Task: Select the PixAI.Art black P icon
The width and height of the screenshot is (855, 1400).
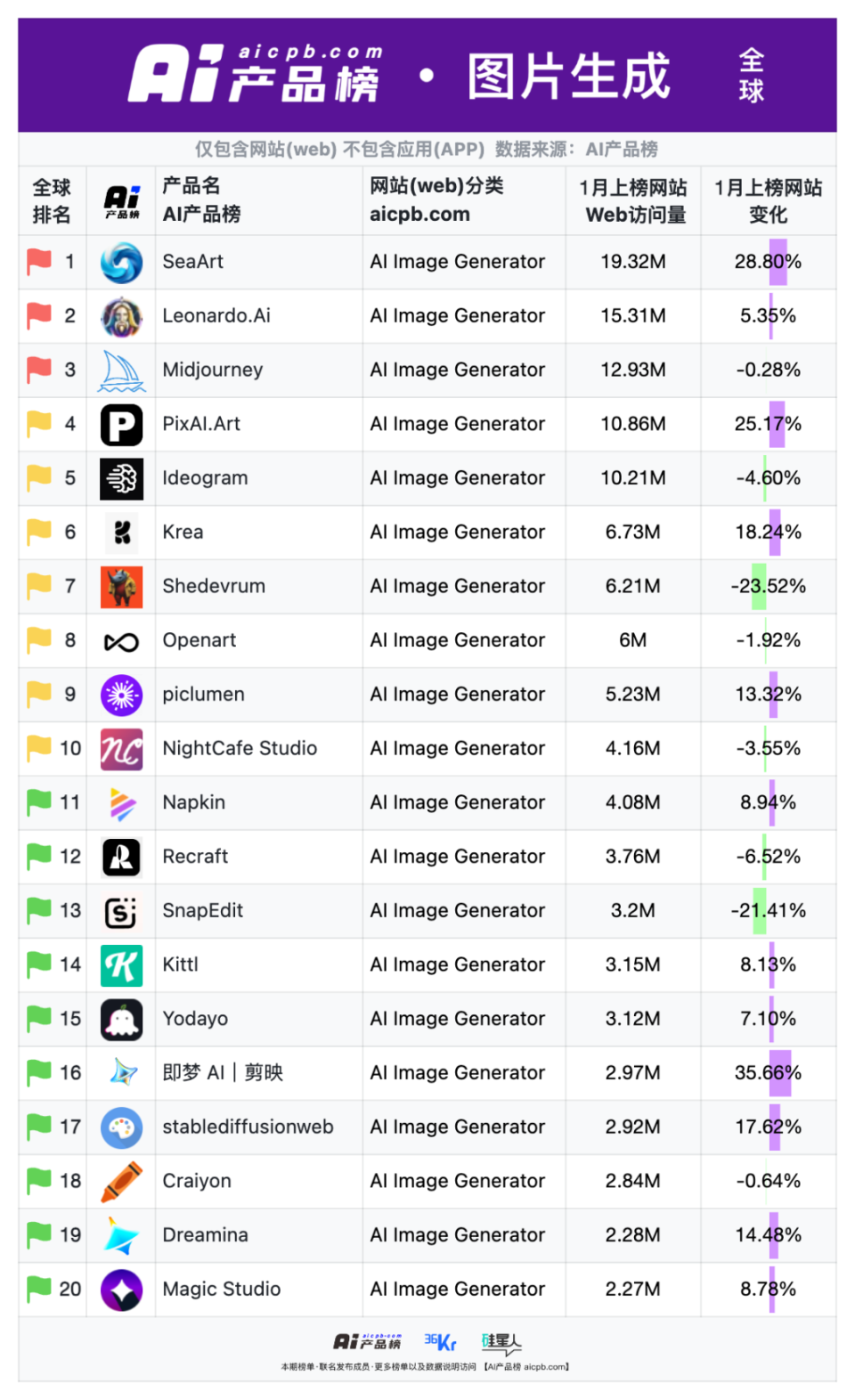Action: [121, 425]
